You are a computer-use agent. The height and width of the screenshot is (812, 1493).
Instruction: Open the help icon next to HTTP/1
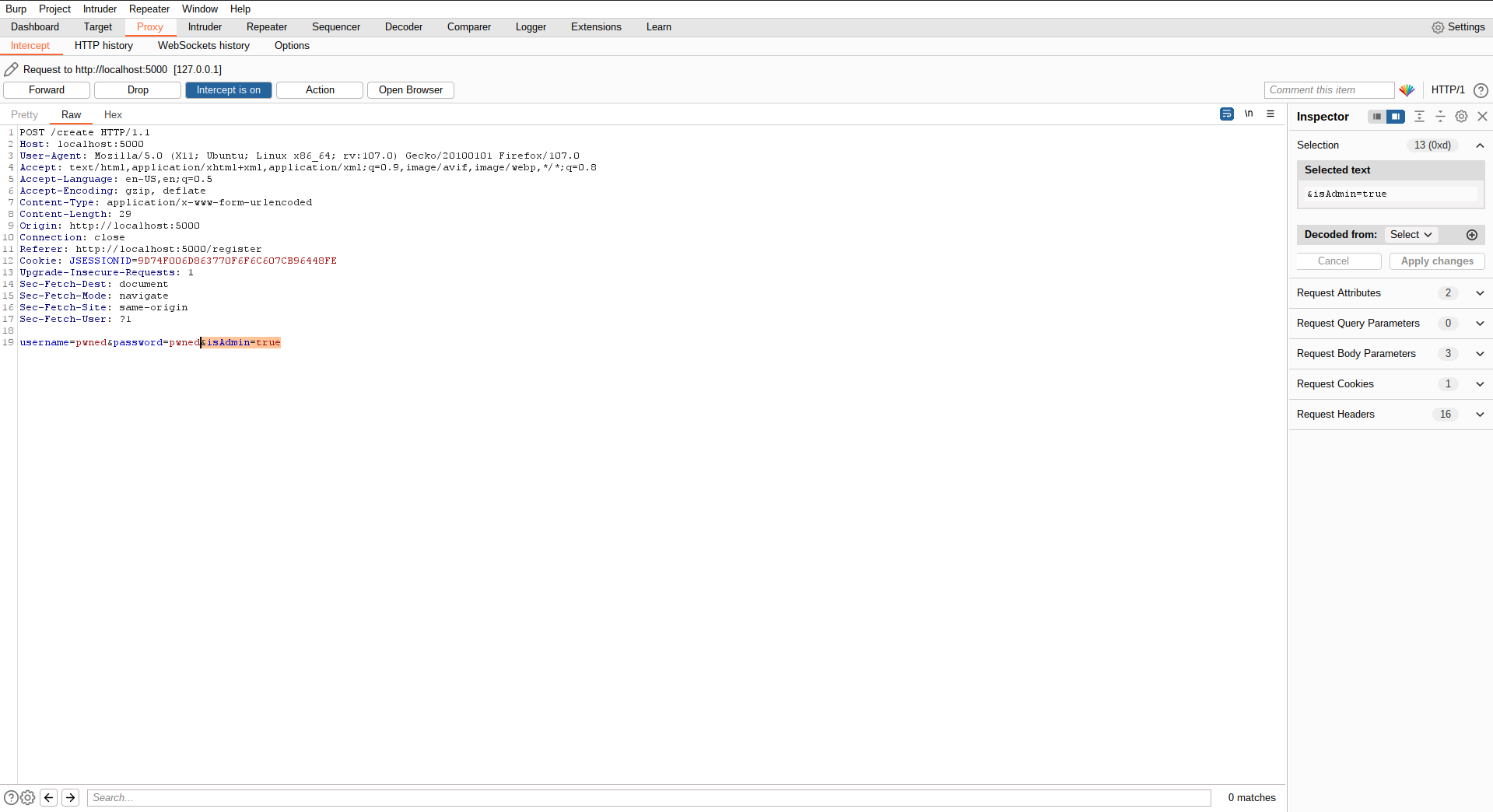[1481, 90]
